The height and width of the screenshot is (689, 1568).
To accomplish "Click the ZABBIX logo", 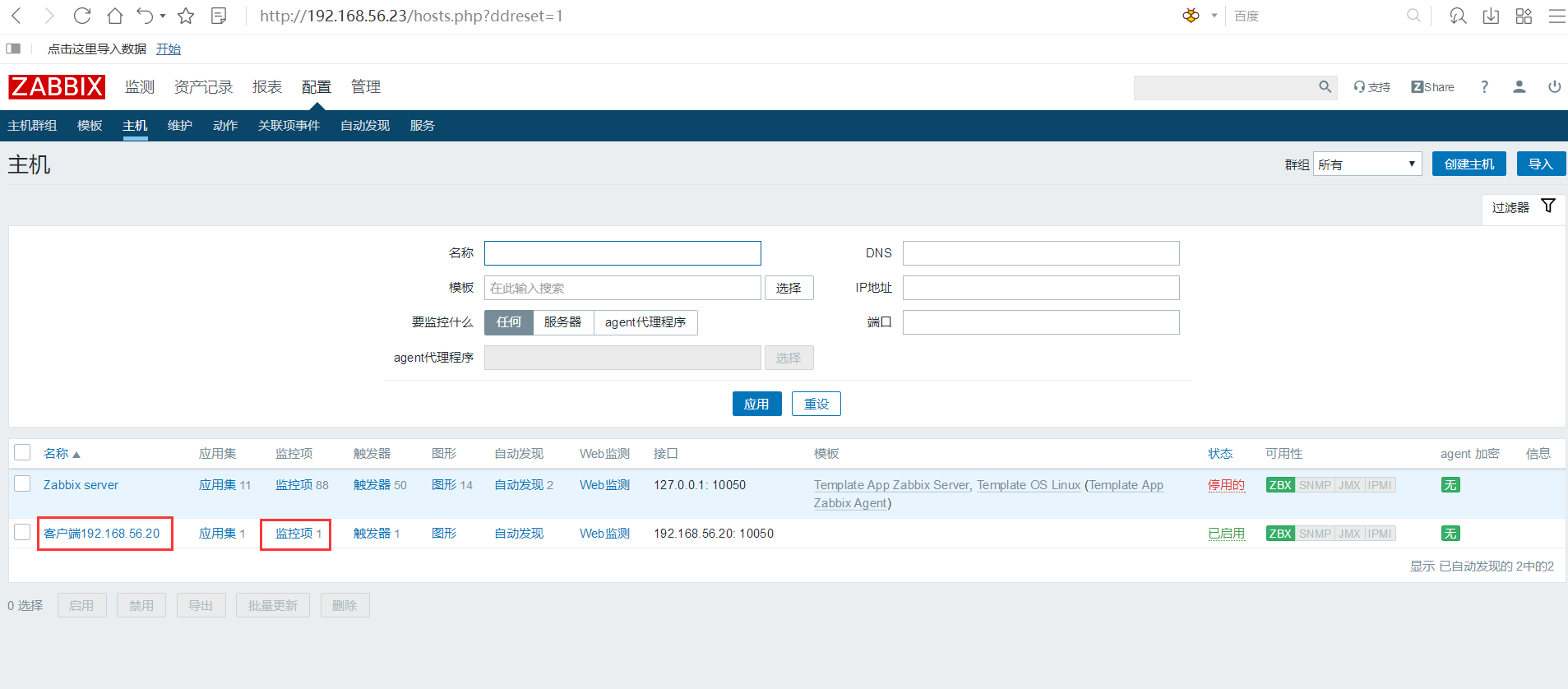I will (x=57, y=86).
